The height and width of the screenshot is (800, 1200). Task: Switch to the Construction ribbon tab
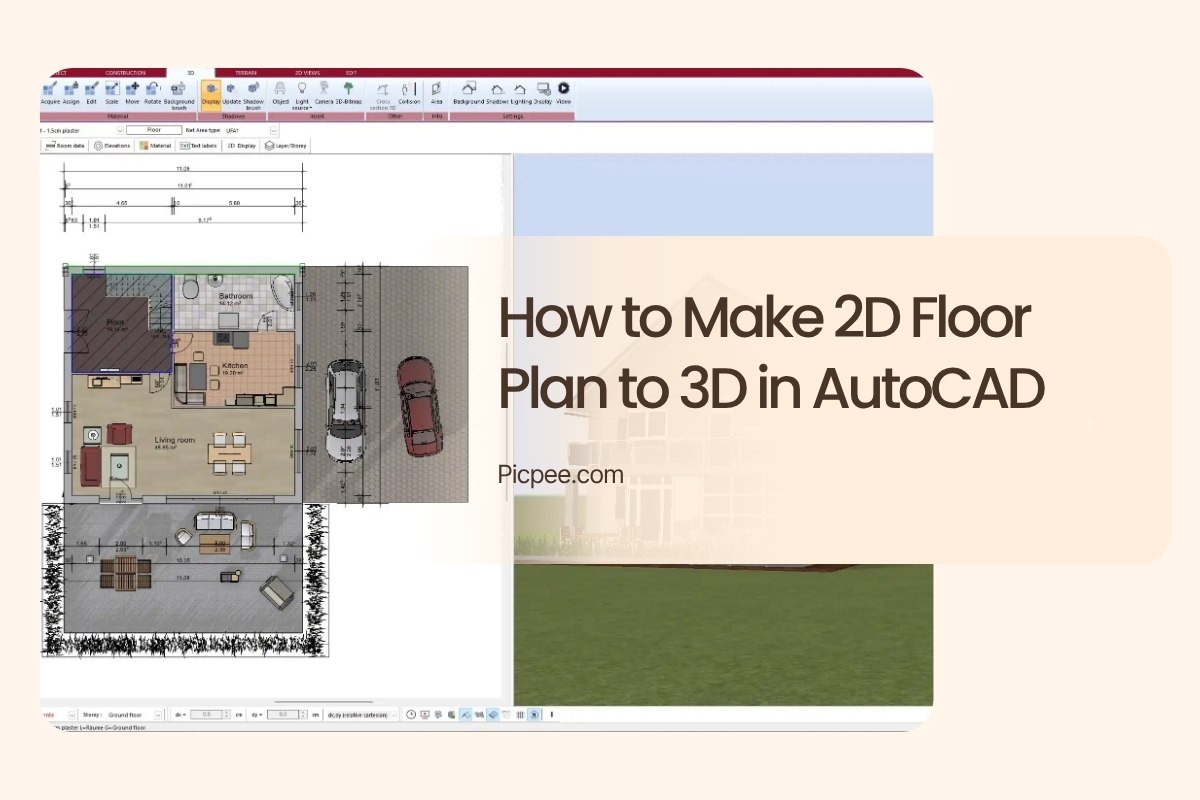coord(125,73)
